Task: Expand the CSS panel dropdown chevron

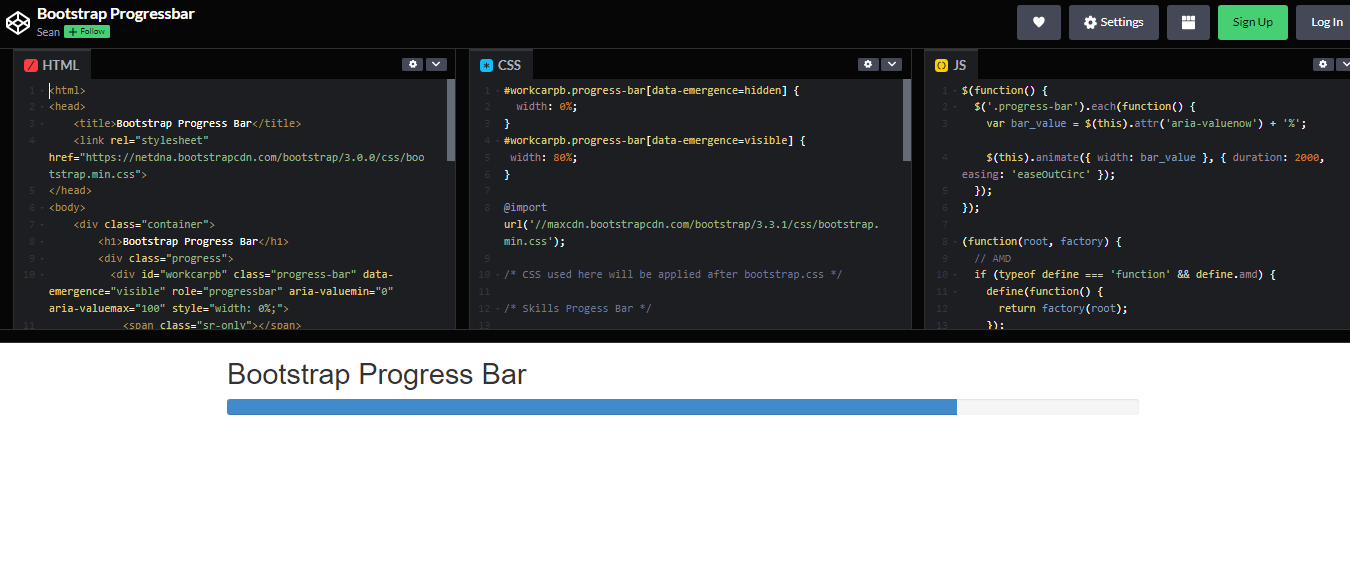Action: pos(892,63)
